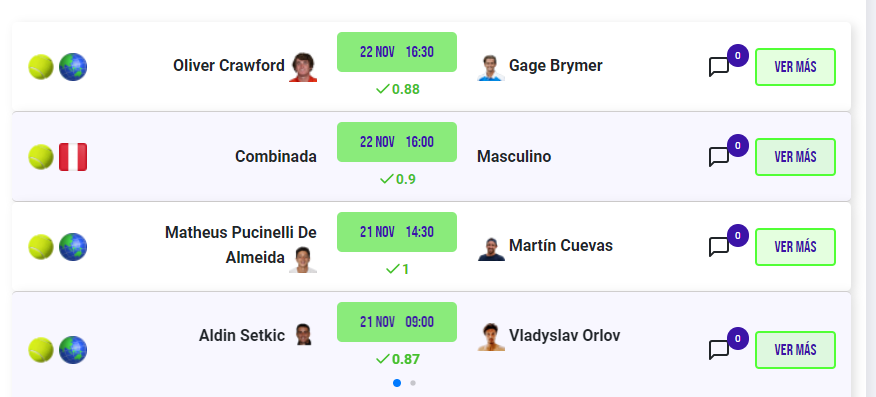Click globe icon in Matheus Pucinelli row

click(73, 247)
